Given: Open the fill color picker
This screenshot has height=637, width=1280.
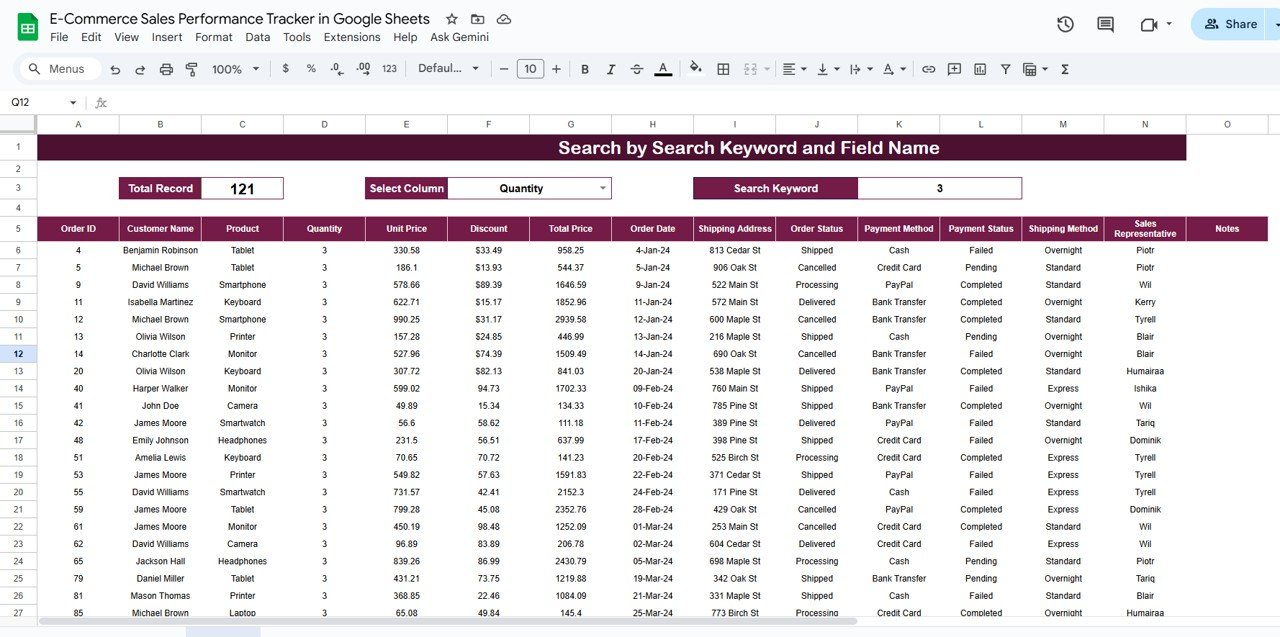Looking at the screenshot, I should 695,68.
